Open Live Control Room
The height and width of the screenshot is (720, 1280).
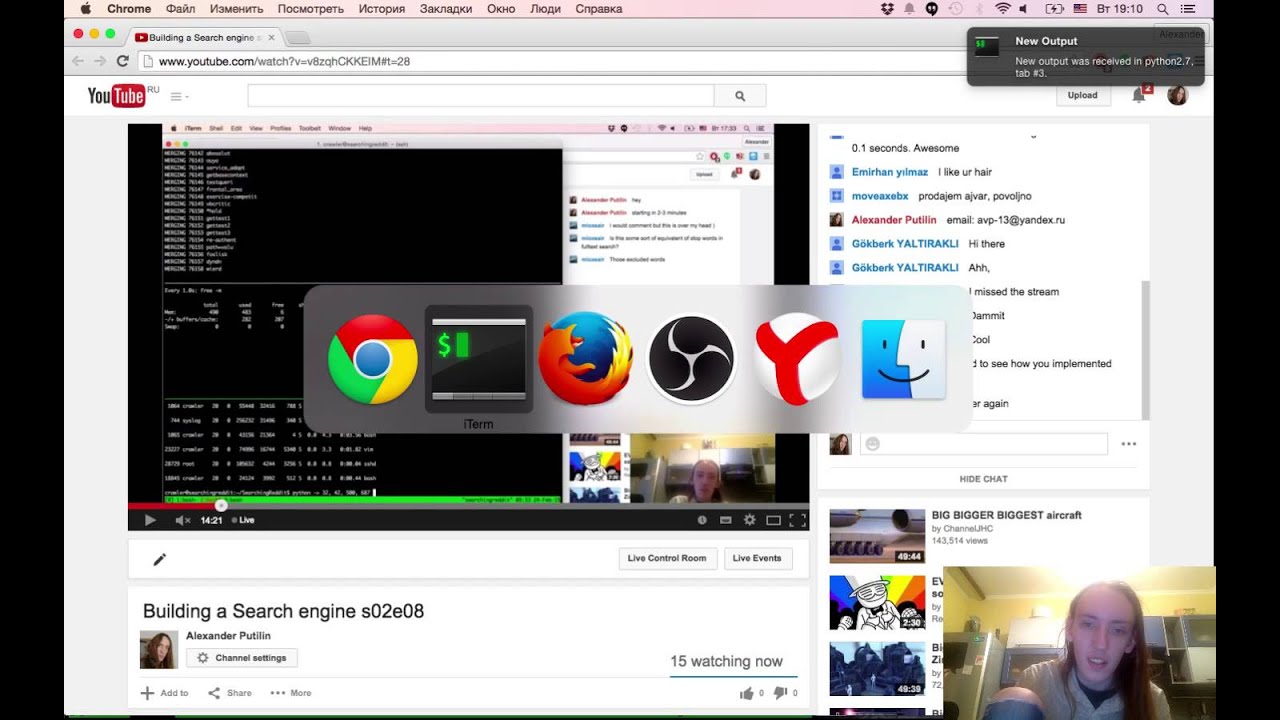click(x=667, y=558)
